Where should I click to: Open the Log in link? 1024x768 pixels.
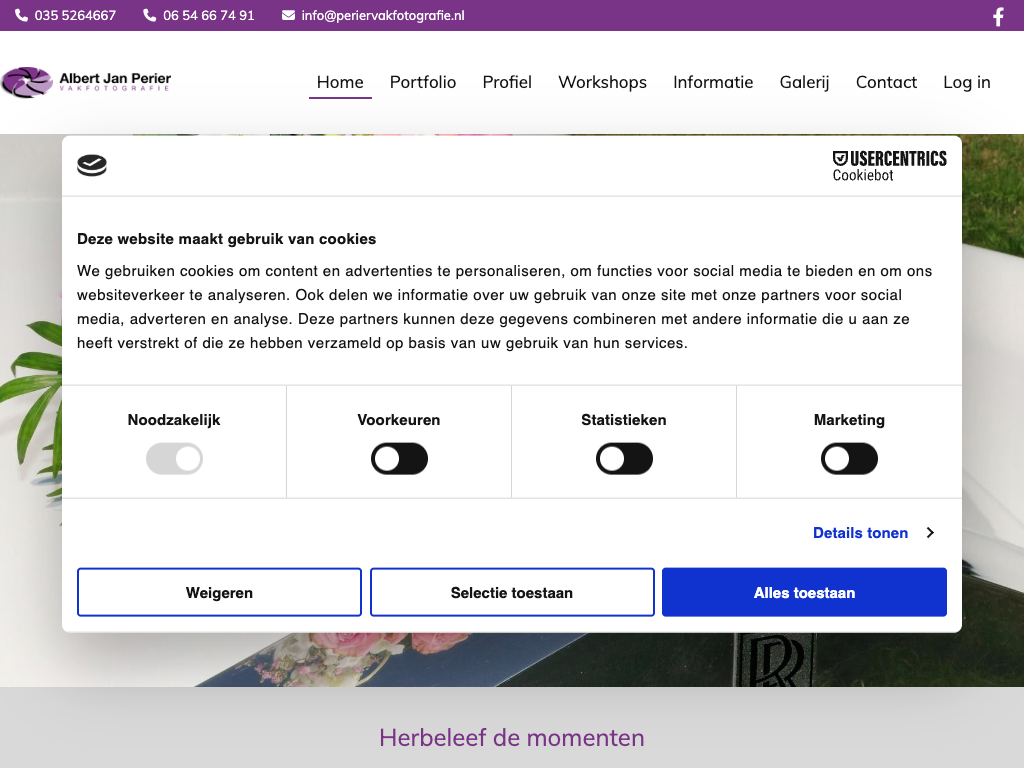pyautogui.click(x=966, y=82)
